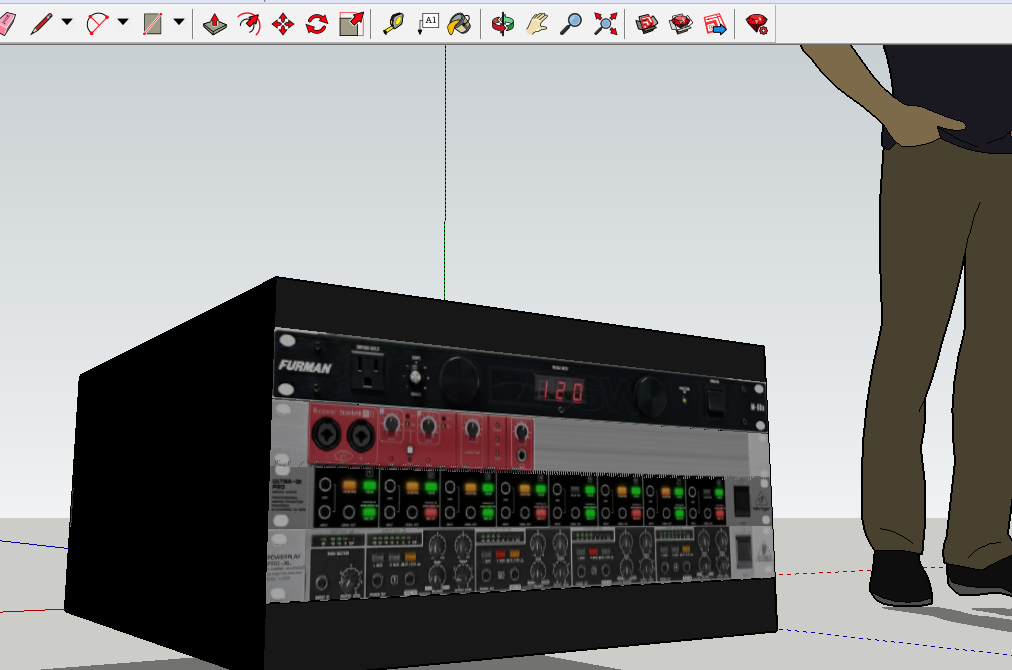Open the Extension Warehouse icon
1012x670 pixels.
click(681, 25)
